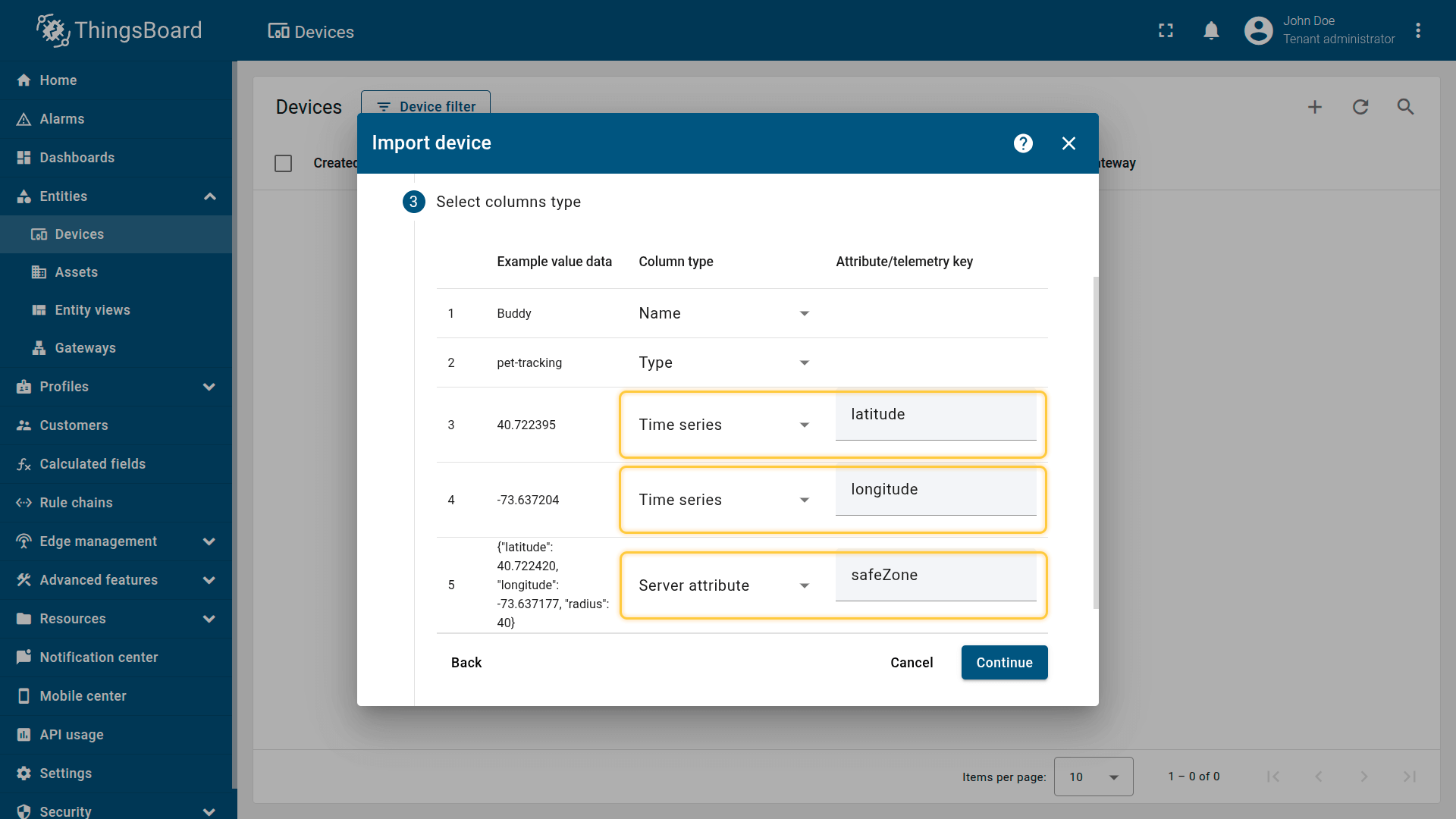The width and height of the screenshot is (1456, 819).
Task: Click the Back button in dialog
Action: (466, 663)
